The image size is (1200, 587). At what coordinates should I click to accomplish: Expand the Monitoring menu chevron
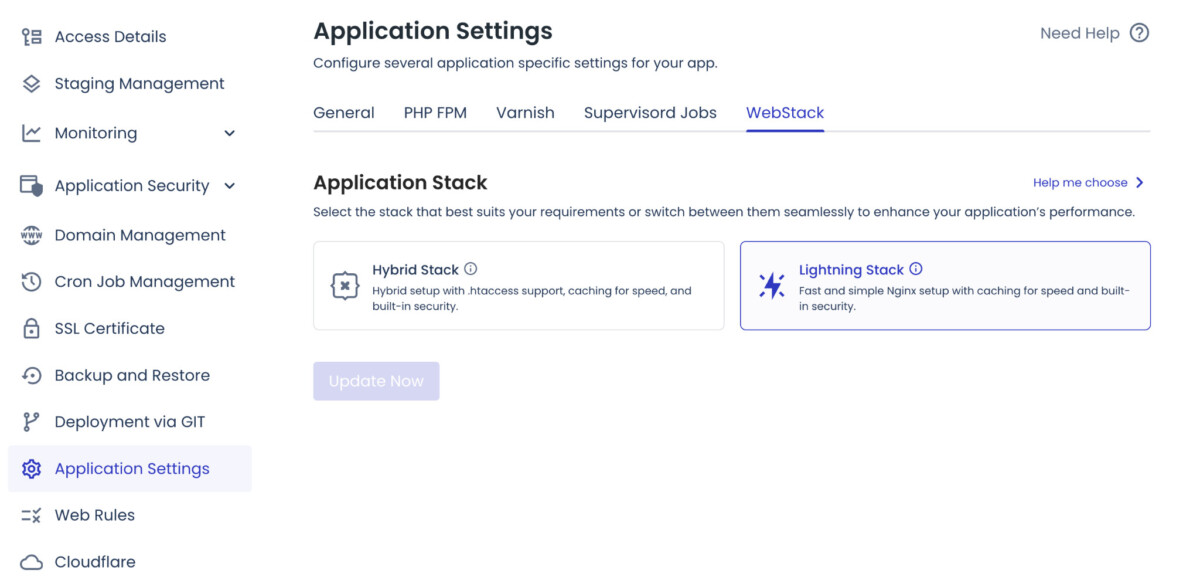(229, 133)
